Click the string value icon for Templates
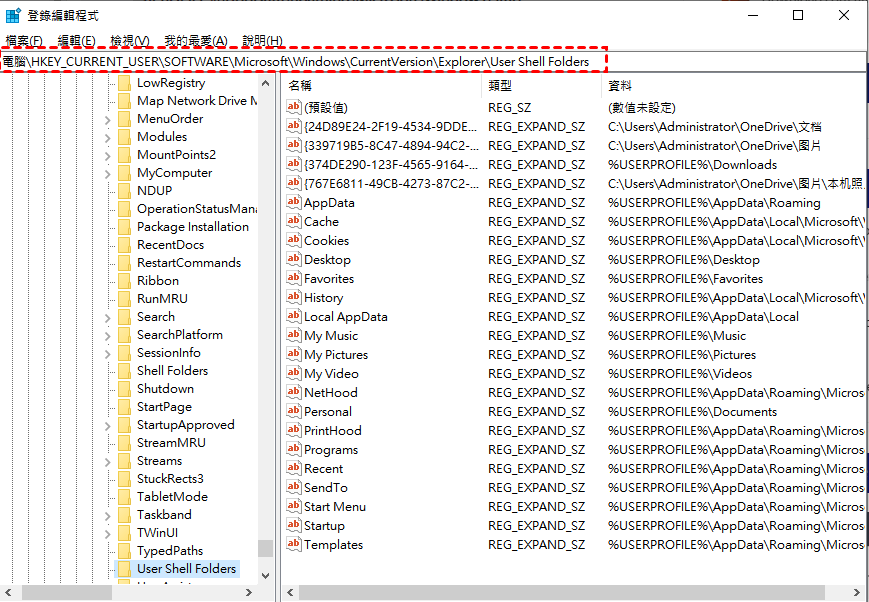 tap(294, 544)
